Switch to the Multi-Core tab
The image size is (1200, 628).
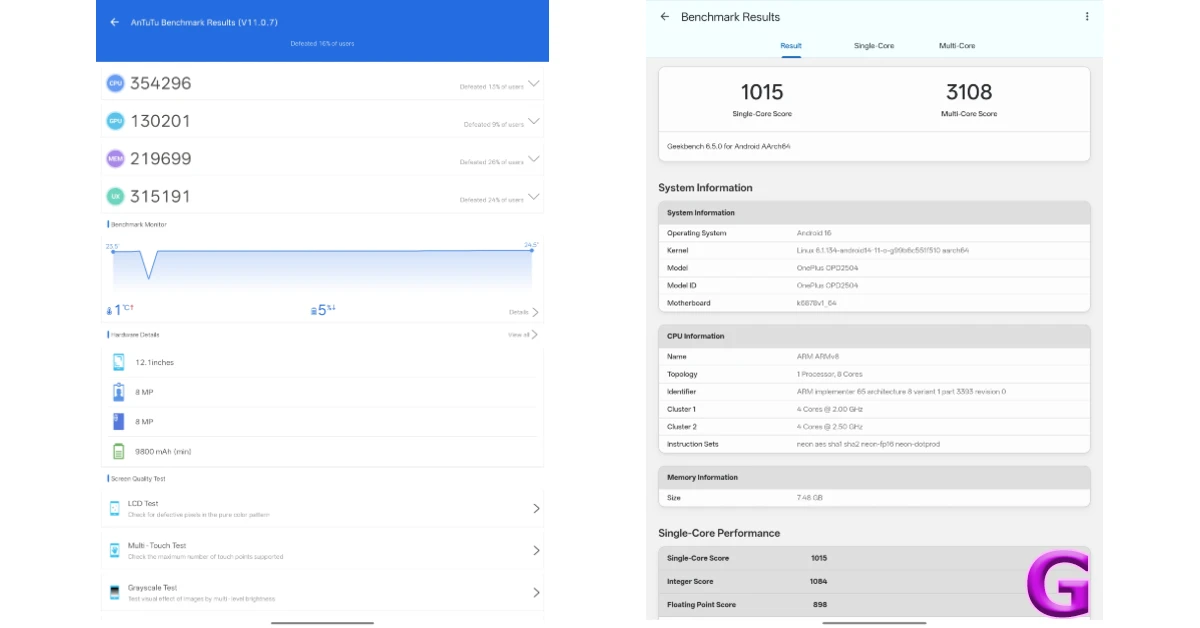point(956,46)
